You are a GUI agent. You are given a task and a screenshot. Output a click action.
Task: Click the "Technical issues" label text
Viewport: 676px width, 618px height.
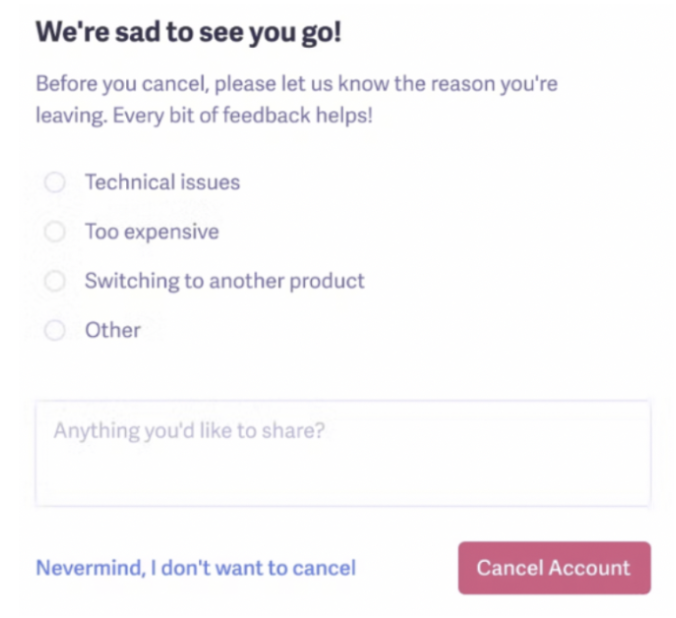162,182
